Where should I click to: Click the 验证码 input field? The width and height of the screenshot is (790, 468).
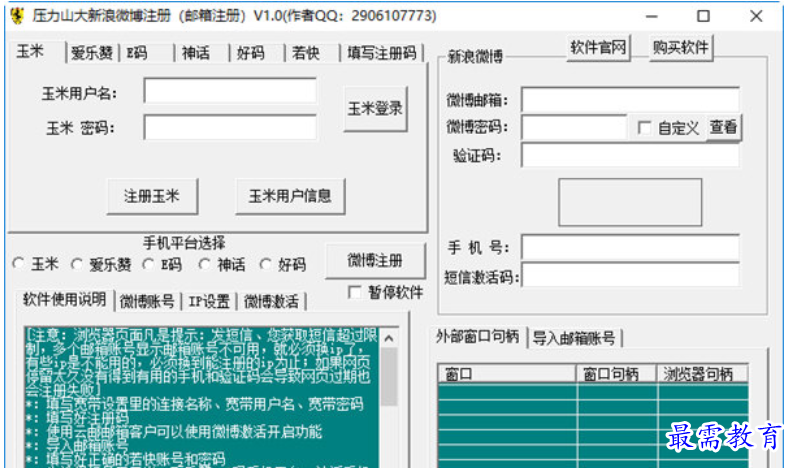coord(630,155)
